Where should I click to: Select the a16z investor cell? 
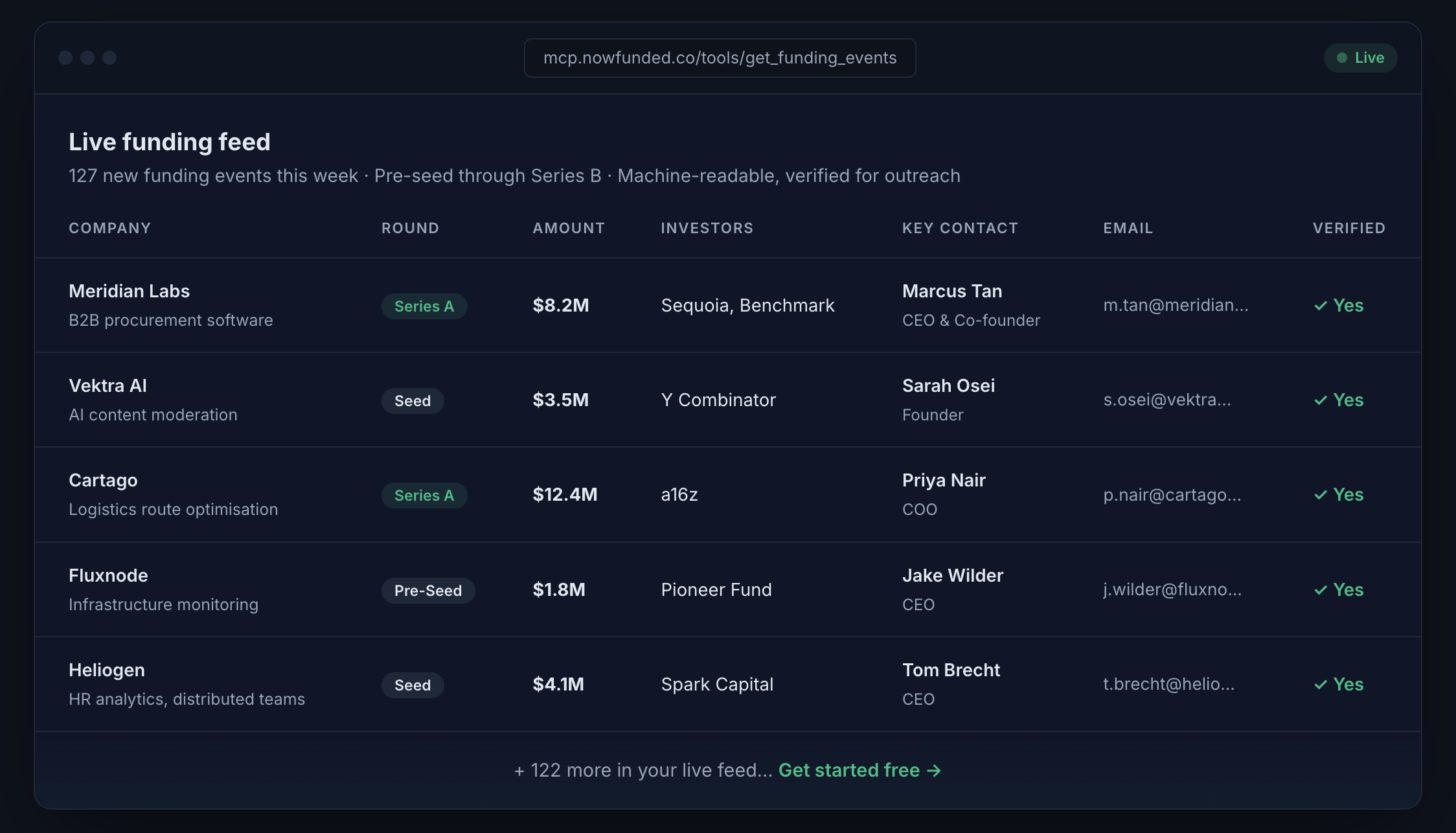[679, 494]
